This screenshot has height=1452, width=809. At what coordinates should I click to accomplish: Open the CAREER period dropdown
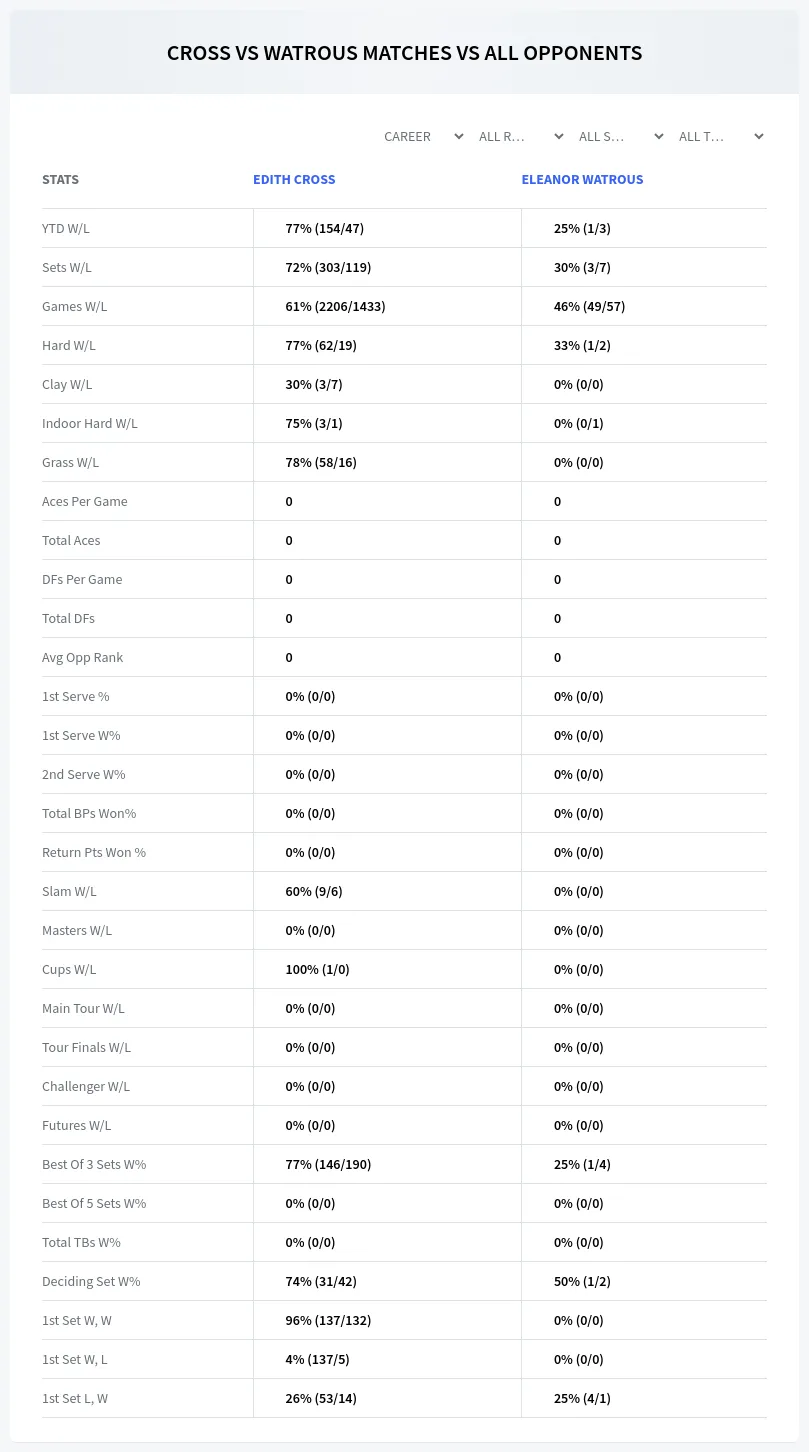[423, 136]
